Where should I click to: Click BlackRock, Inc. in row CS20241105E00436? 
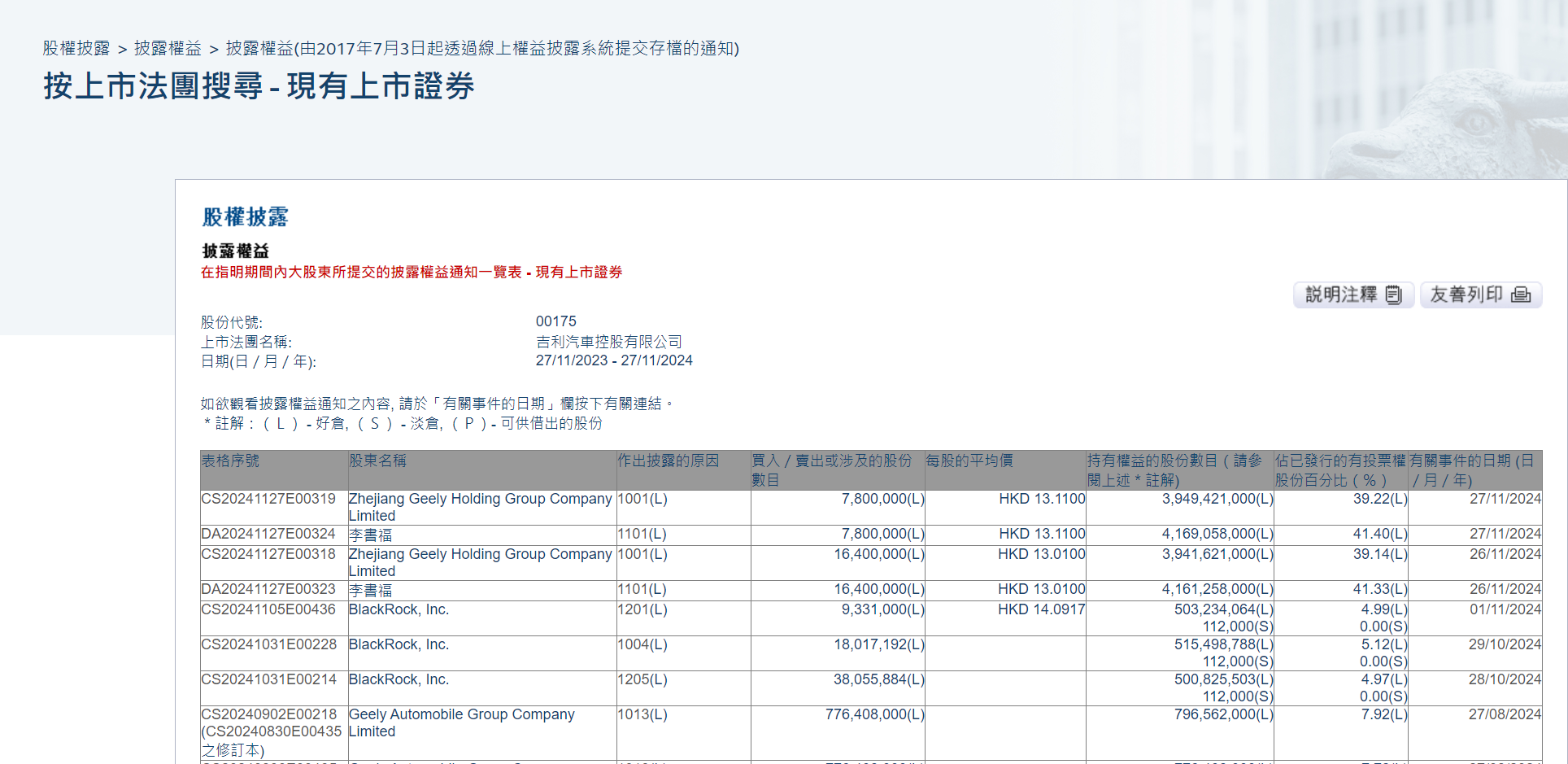tap(399, 609)
